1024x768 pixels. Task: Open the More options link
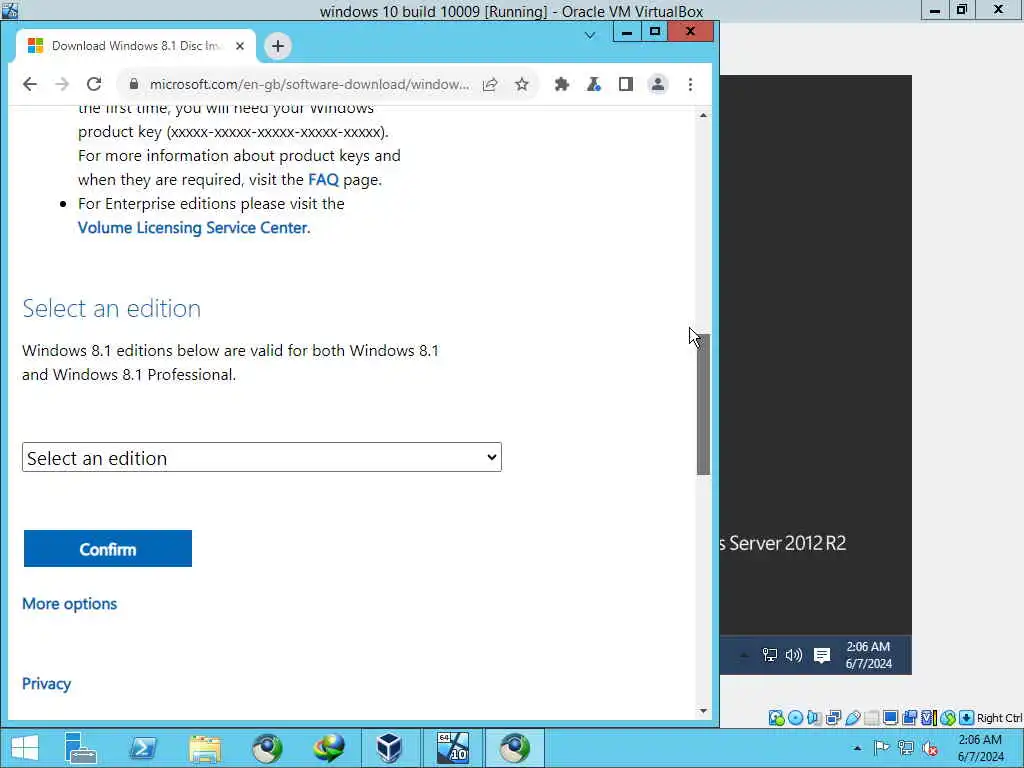[70, 603]
